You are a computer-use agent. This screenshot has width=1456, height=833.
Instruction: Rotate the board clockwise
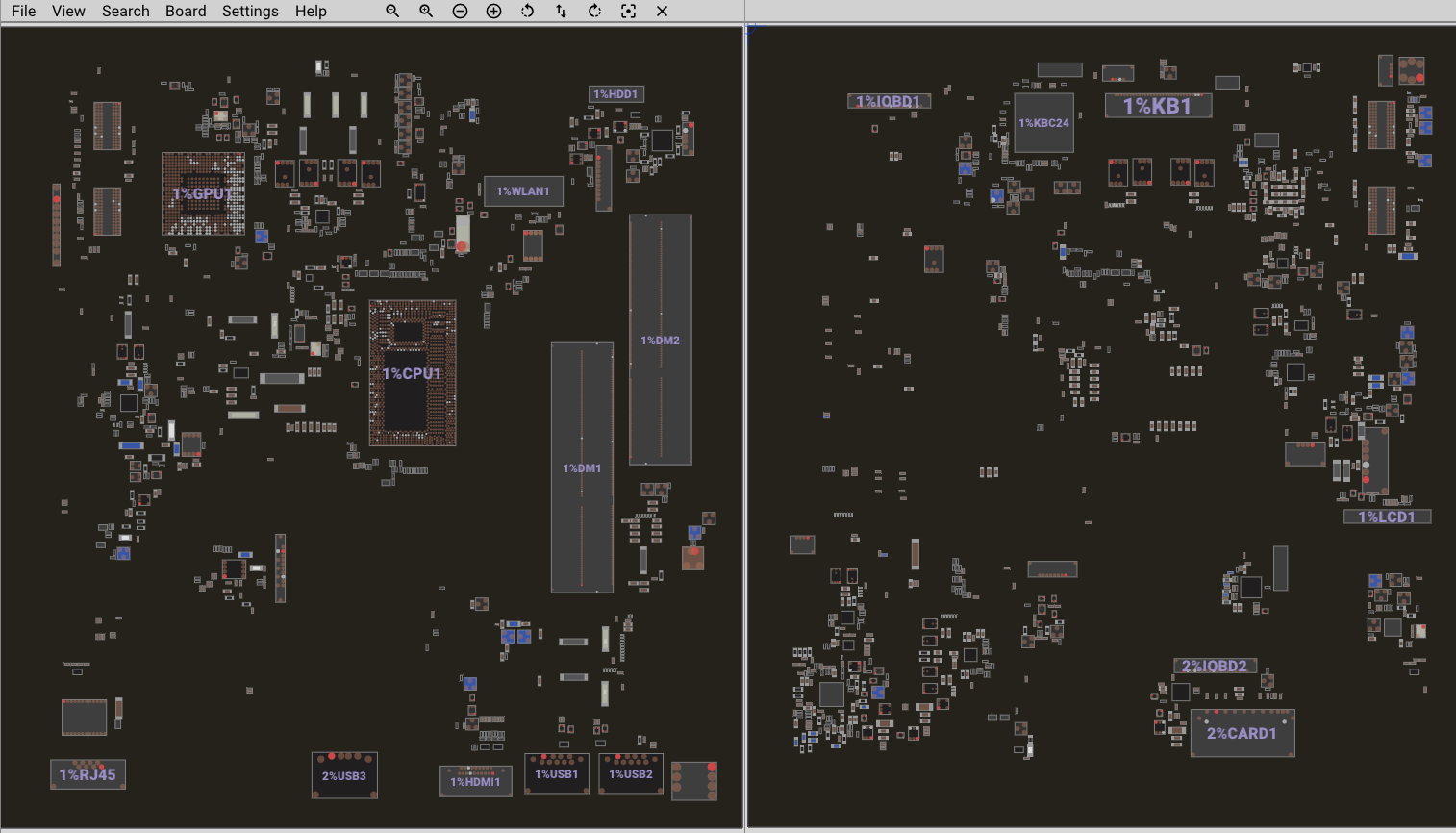[x=594, y=11]
